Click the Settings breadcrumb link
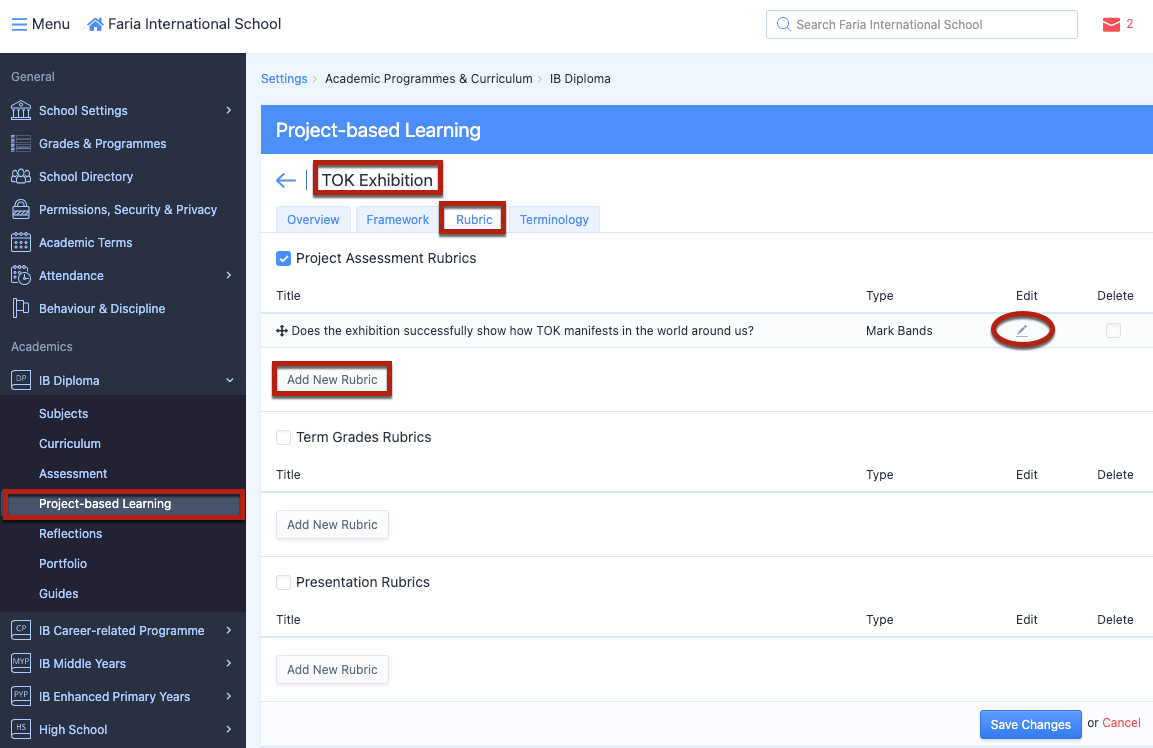Image resolution: width=1153 pixels, height=748 pixels. 284,79
